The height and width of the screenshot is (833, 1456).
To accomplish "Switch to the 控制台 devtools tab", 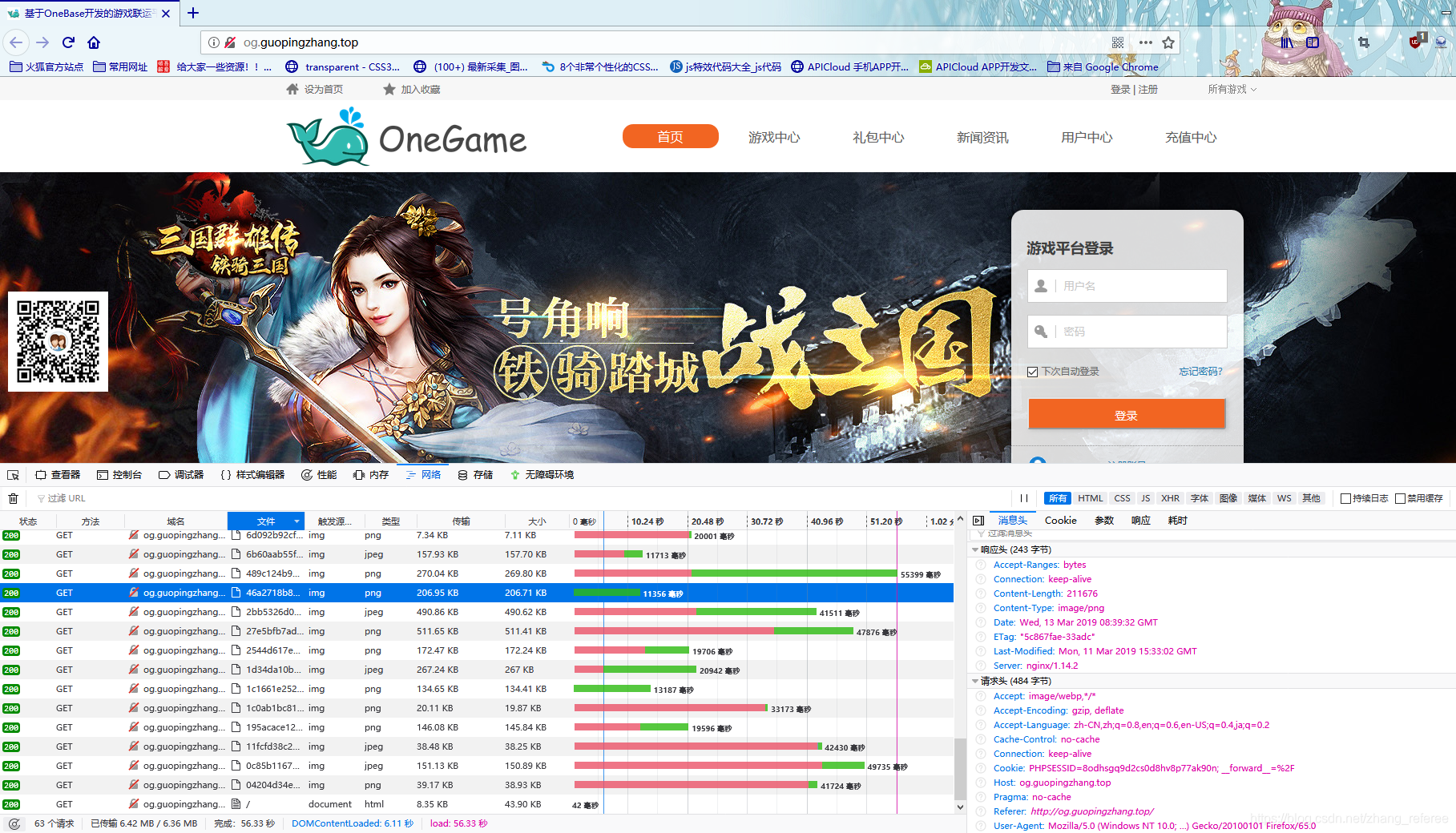I will click(x=119, y=475).
